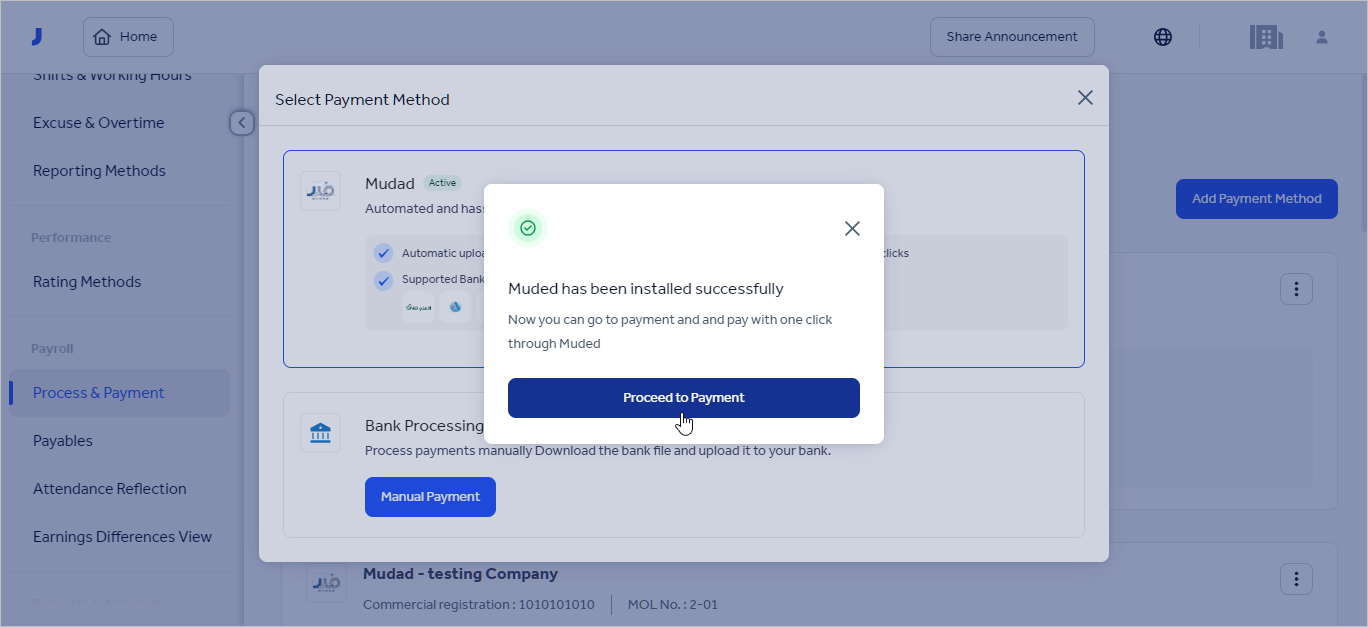The image size is (1368, 627).
Task: Click the bank icon on the Bank Processing card
Action: pyautogui.click(x=320, y=432)
